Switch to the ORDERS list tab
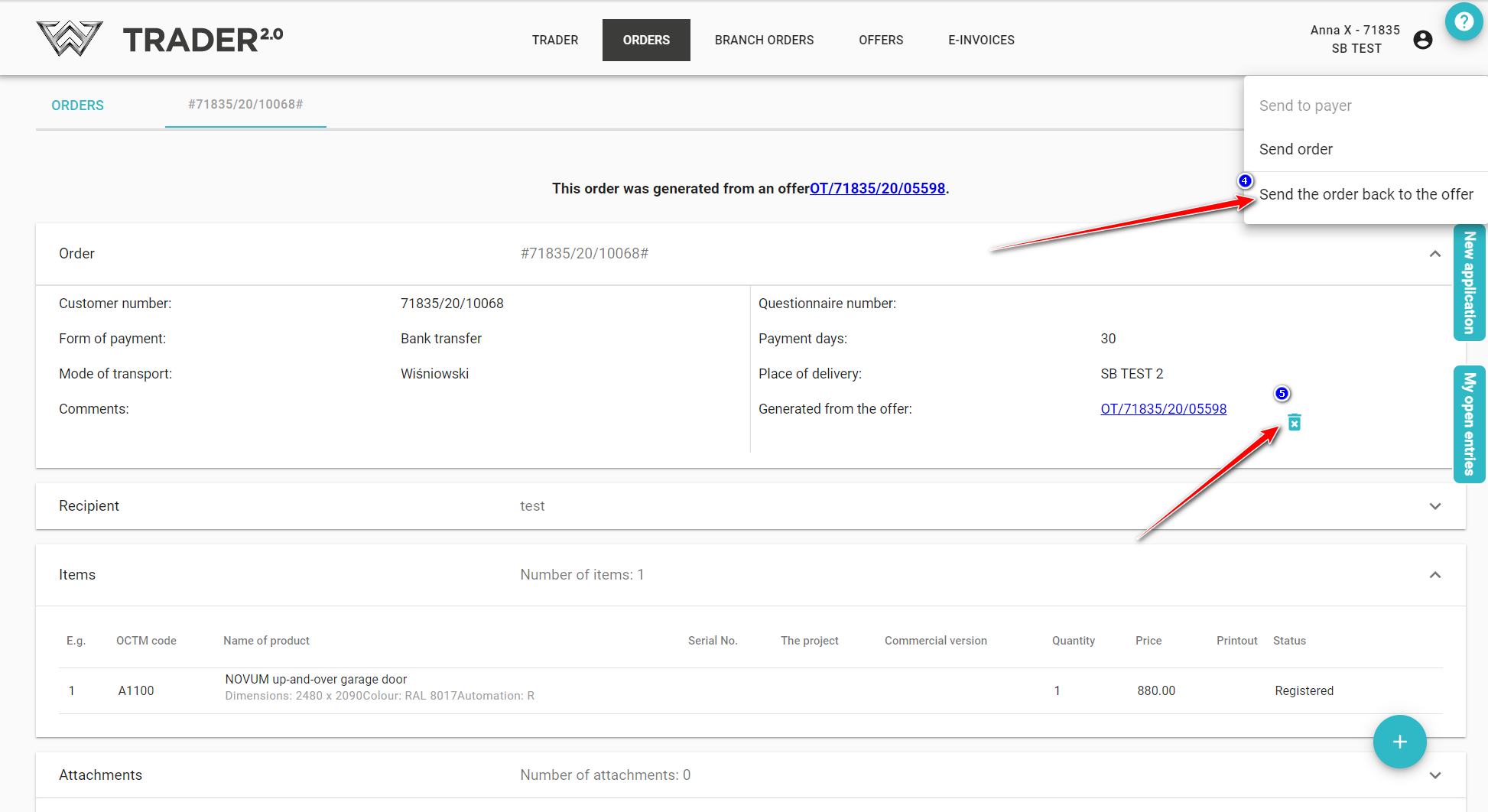This screenshot has width=1488, height=812. pos(77,106)
